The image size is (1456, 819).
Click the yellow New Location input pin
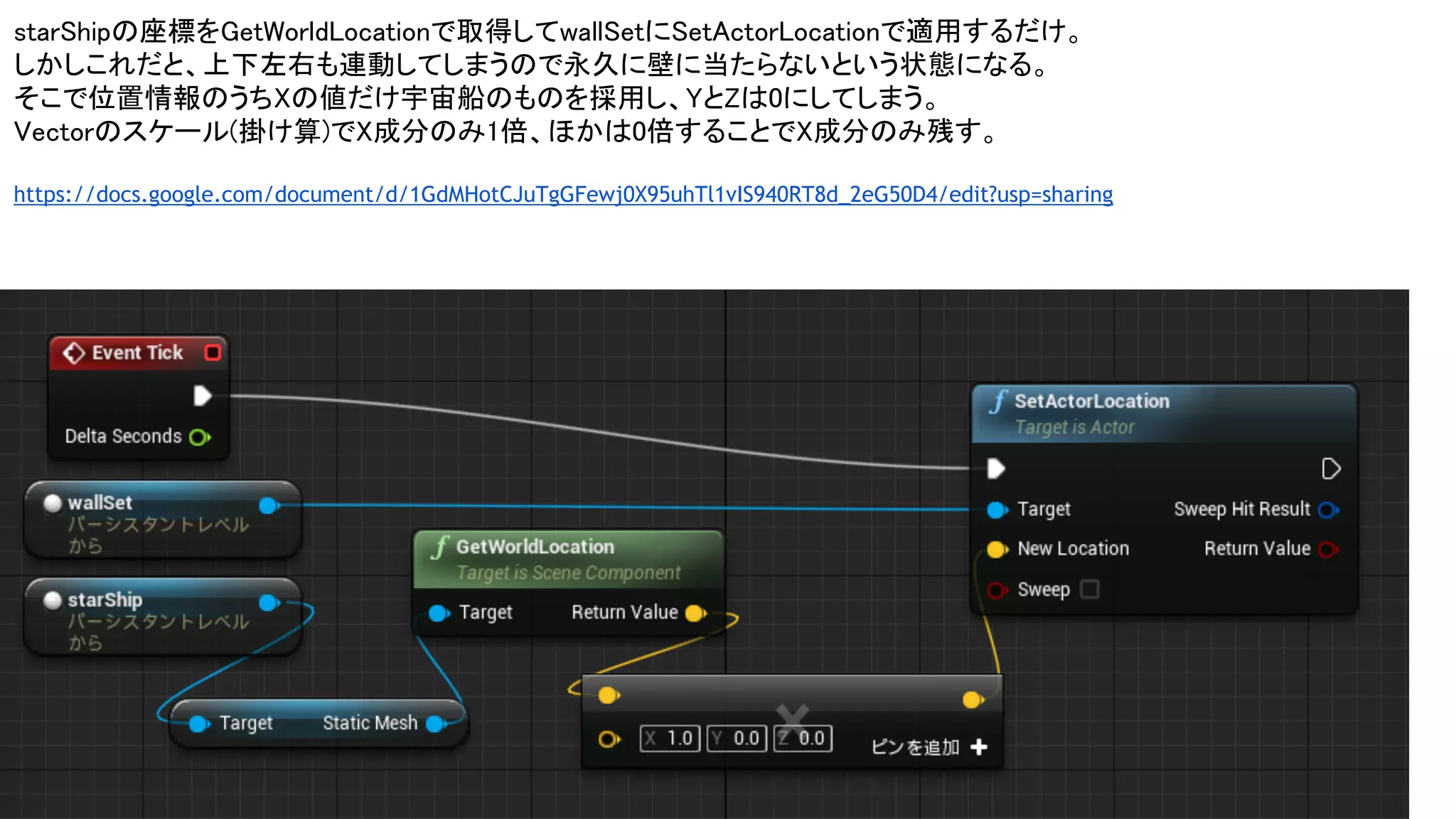997,550
